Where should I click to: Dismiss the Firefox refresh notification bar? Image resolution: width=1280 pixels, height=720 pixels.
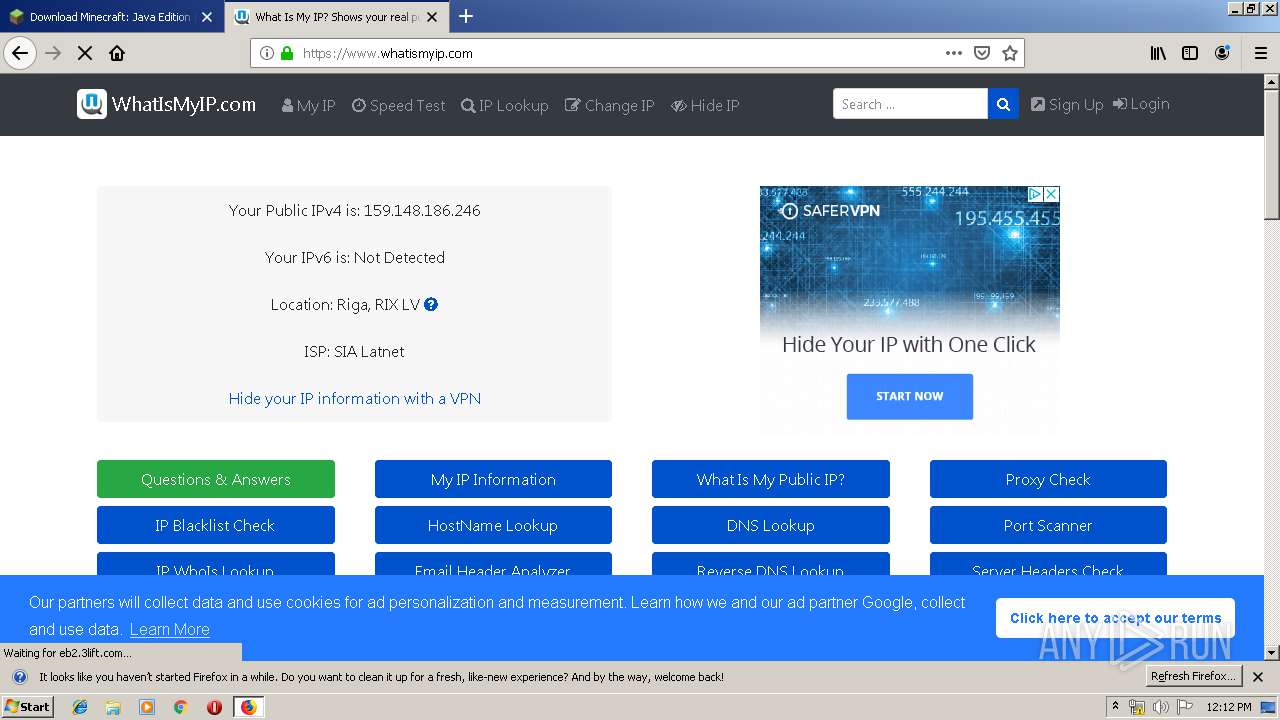click(1258, 677)
